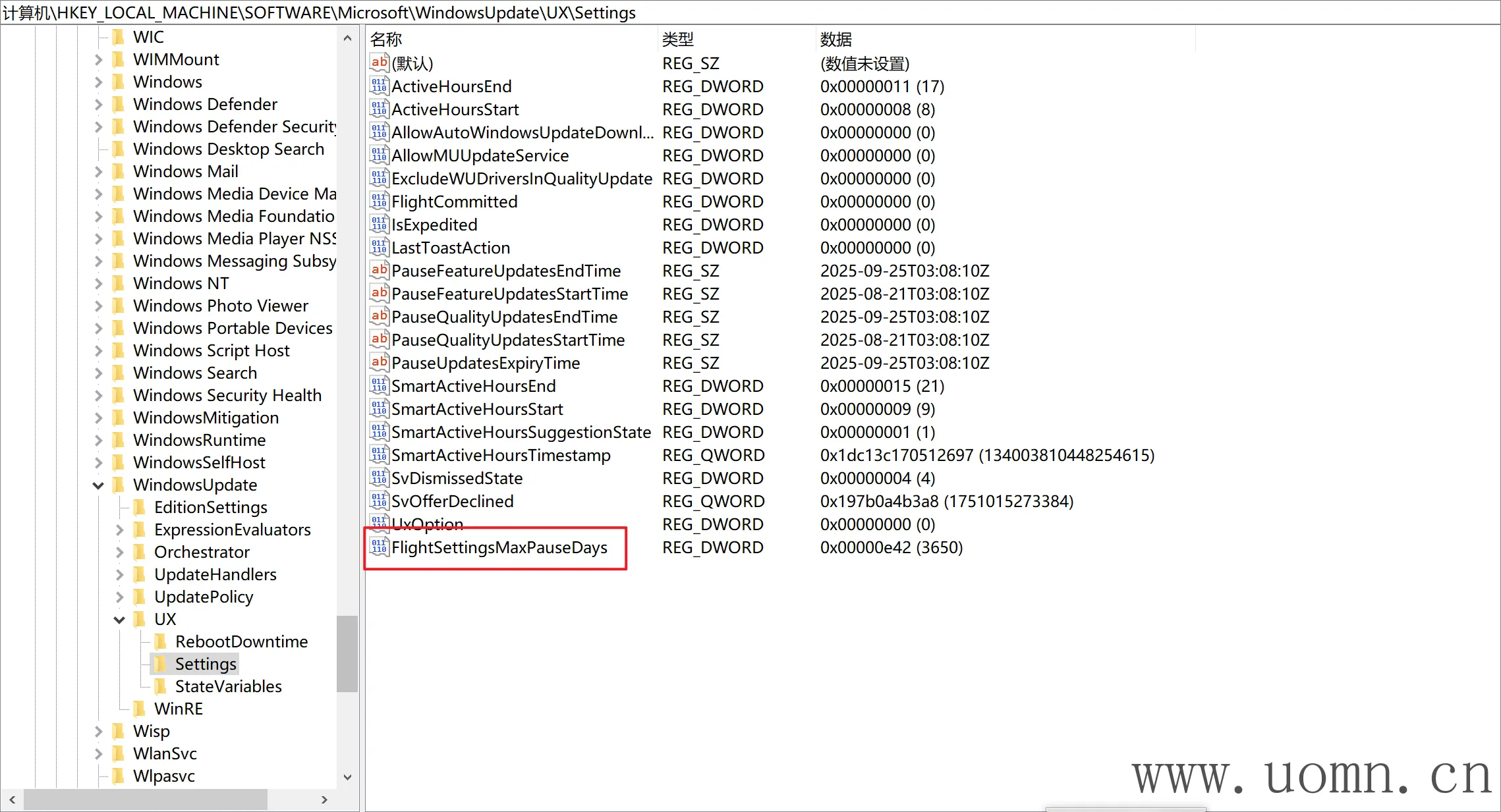Click the ab icon for the default (默认) value

pyautogui.click(x=379, y=63)
